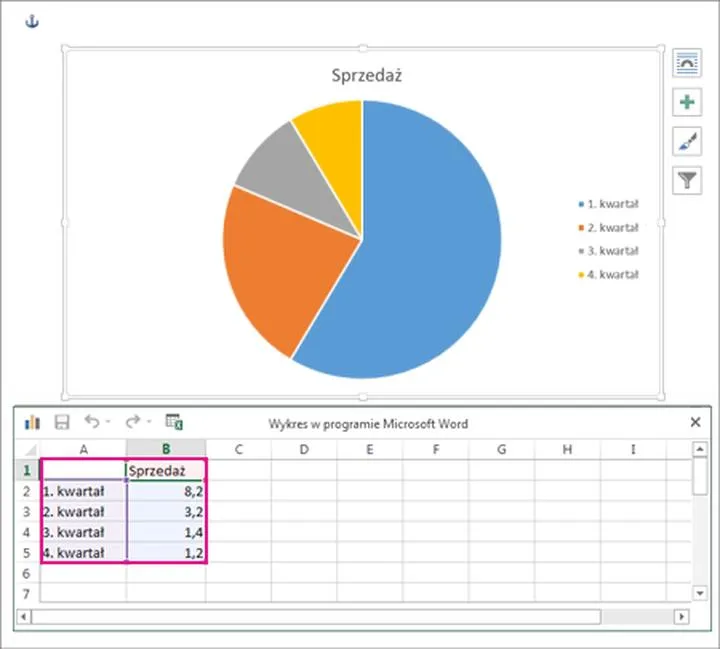
Task: Open the Layout Options button beside chart
Action: click(x=688, y=63)
